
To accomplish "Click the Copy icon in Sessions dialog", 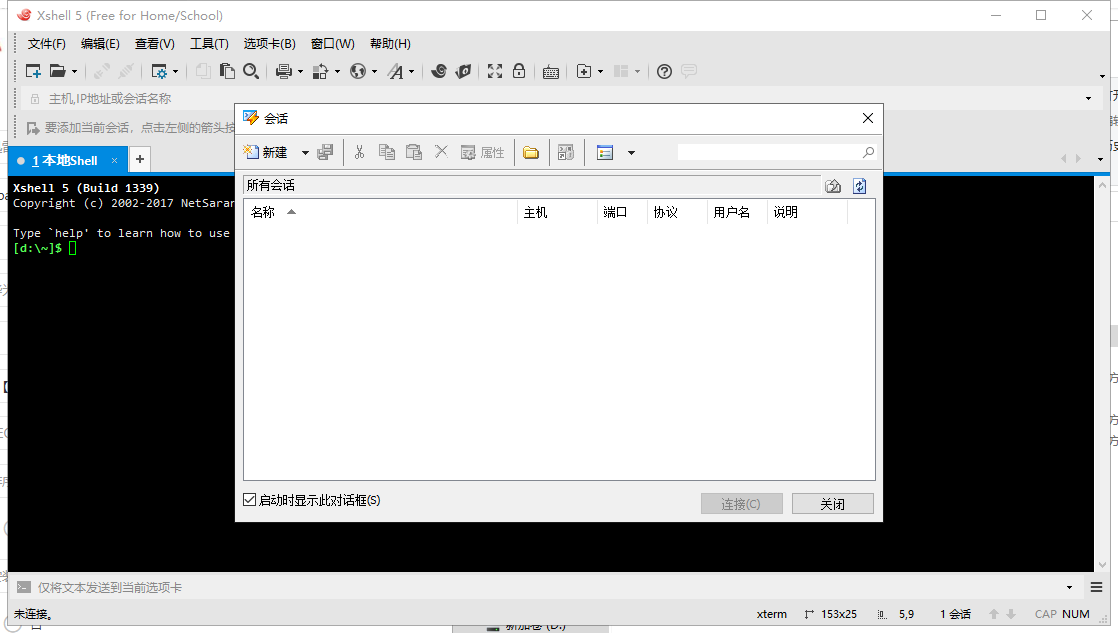I will pyautogui.click(x=386, y=152).
